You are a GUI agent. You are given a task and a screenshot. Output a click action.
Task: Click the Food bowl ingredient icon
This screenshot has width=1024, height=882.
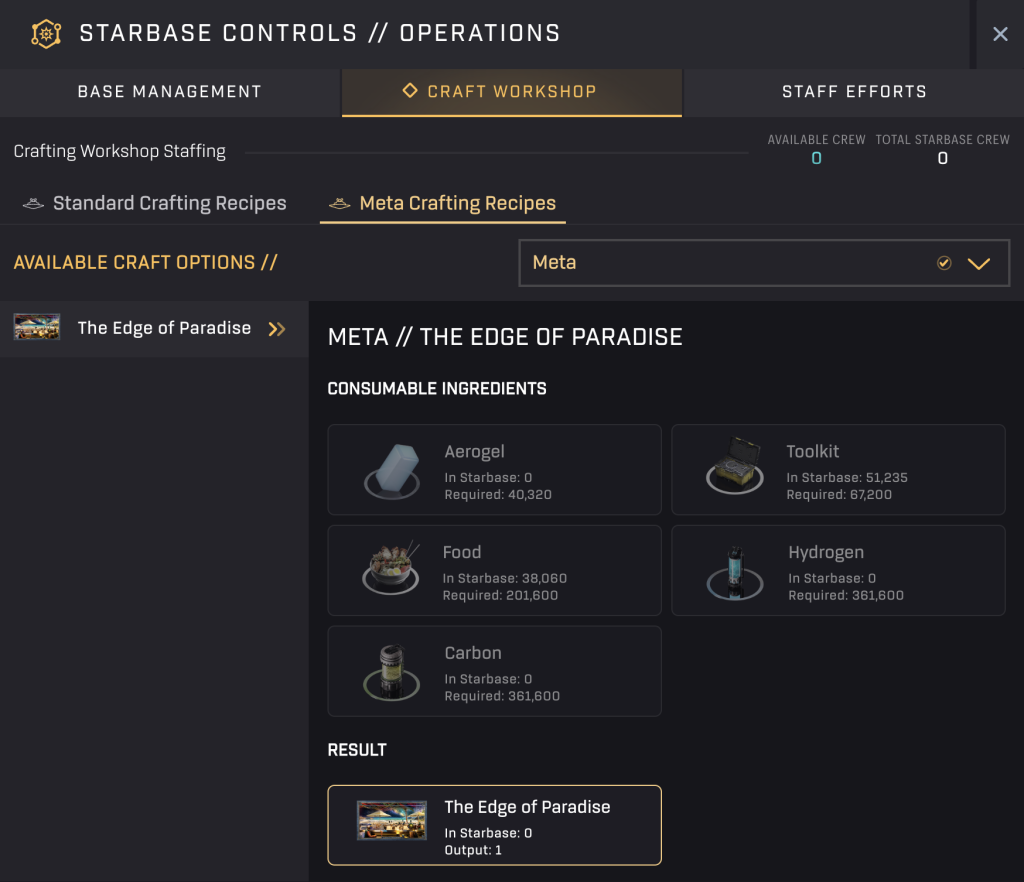pyautogui.click(x=390, y=570)
